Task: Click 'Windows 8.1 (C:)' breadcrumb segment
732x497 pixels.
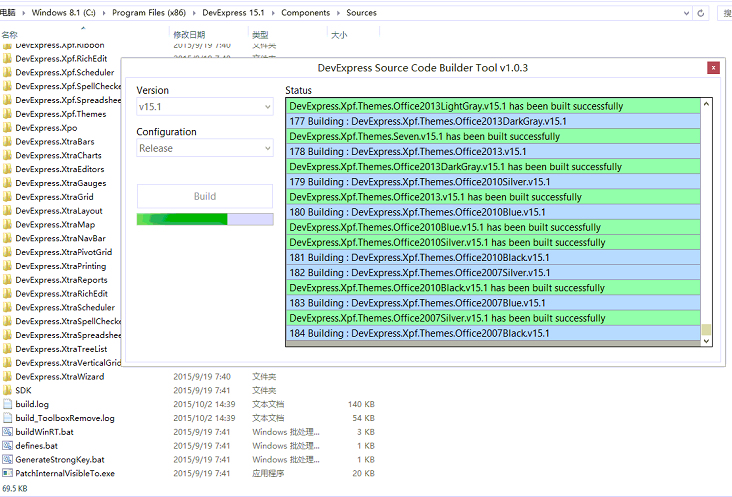Action: point(63,13)
